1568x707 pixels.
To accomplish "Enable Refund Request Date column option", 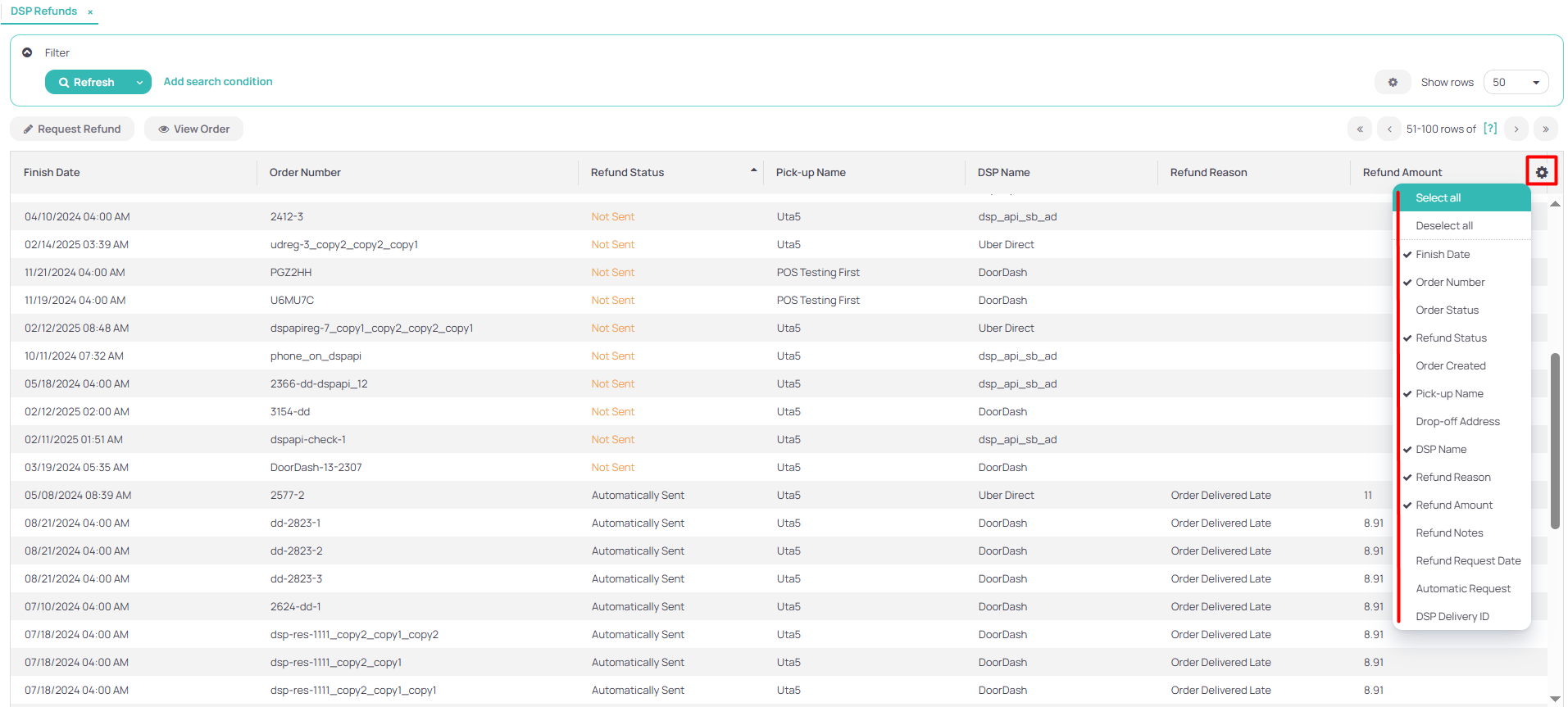I will tap(1463, 560).
